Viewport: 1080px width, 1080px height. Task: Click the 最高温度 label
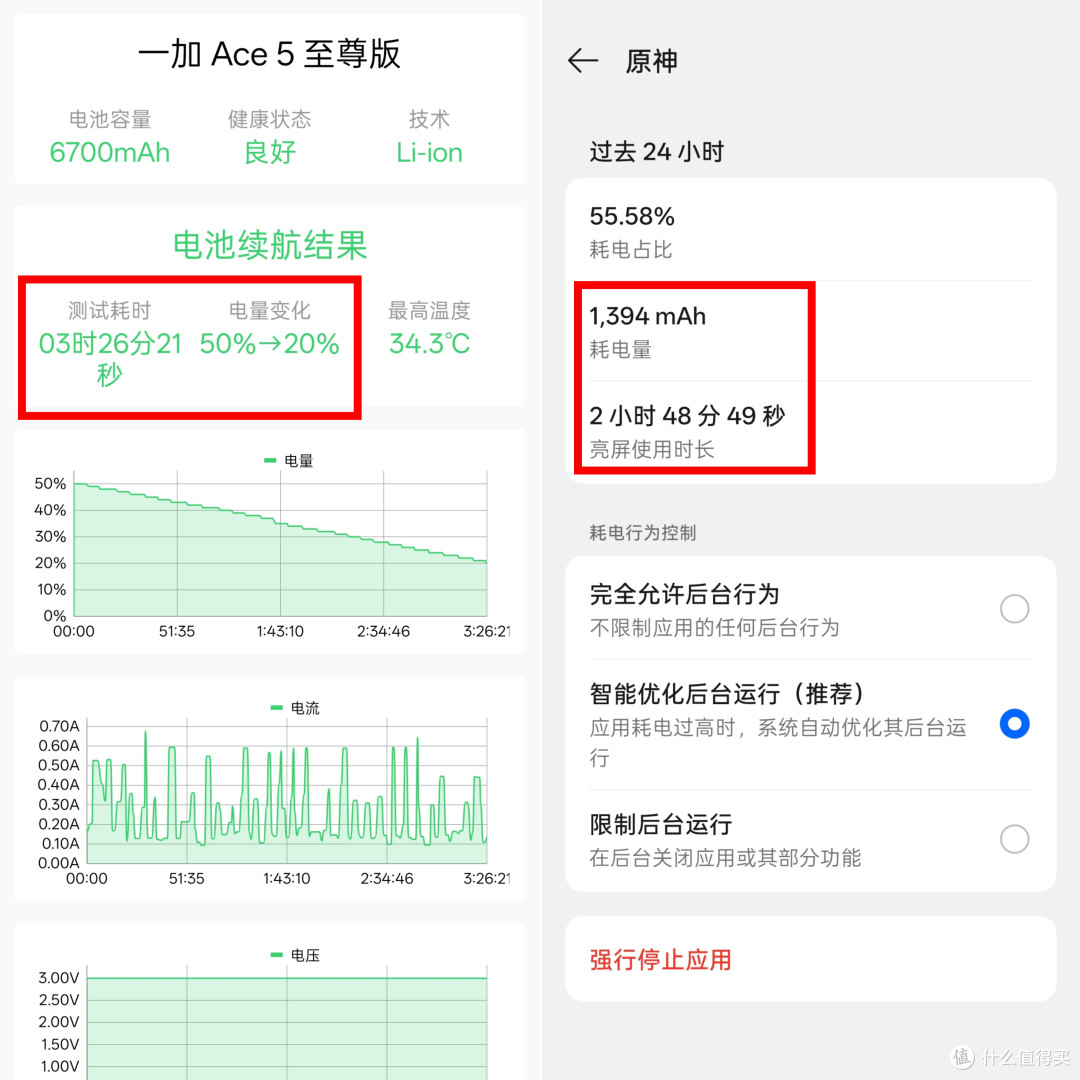click(x=428, y=311)
